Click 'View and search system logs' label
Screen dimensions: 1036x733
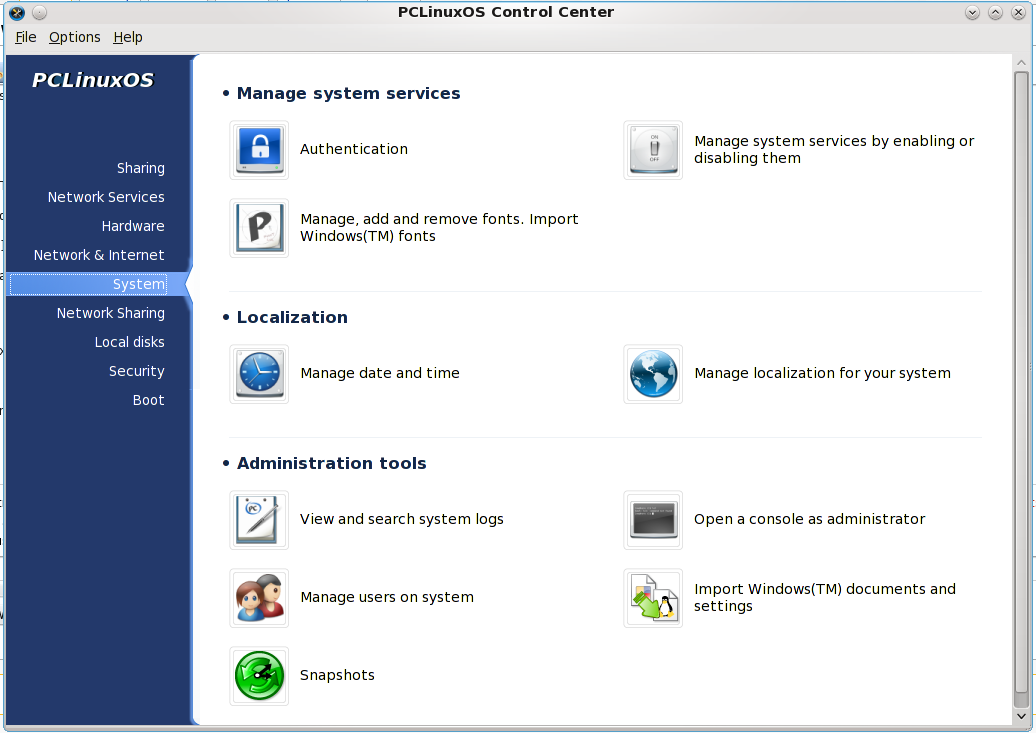pyautogui.click(x=402, y=520)
